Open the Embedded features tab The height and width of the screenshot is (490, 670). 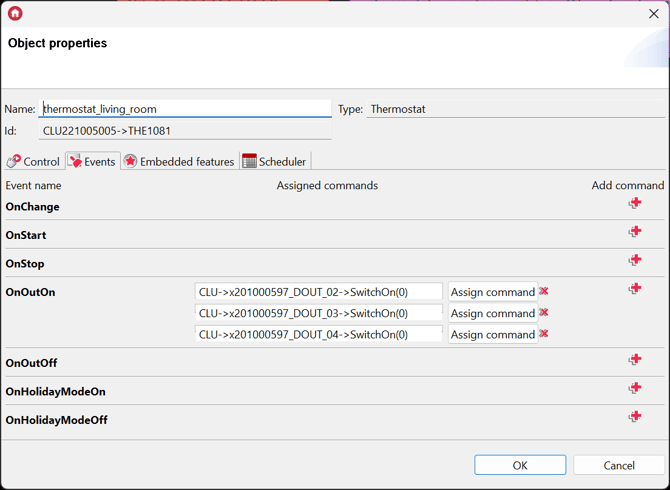179,161
